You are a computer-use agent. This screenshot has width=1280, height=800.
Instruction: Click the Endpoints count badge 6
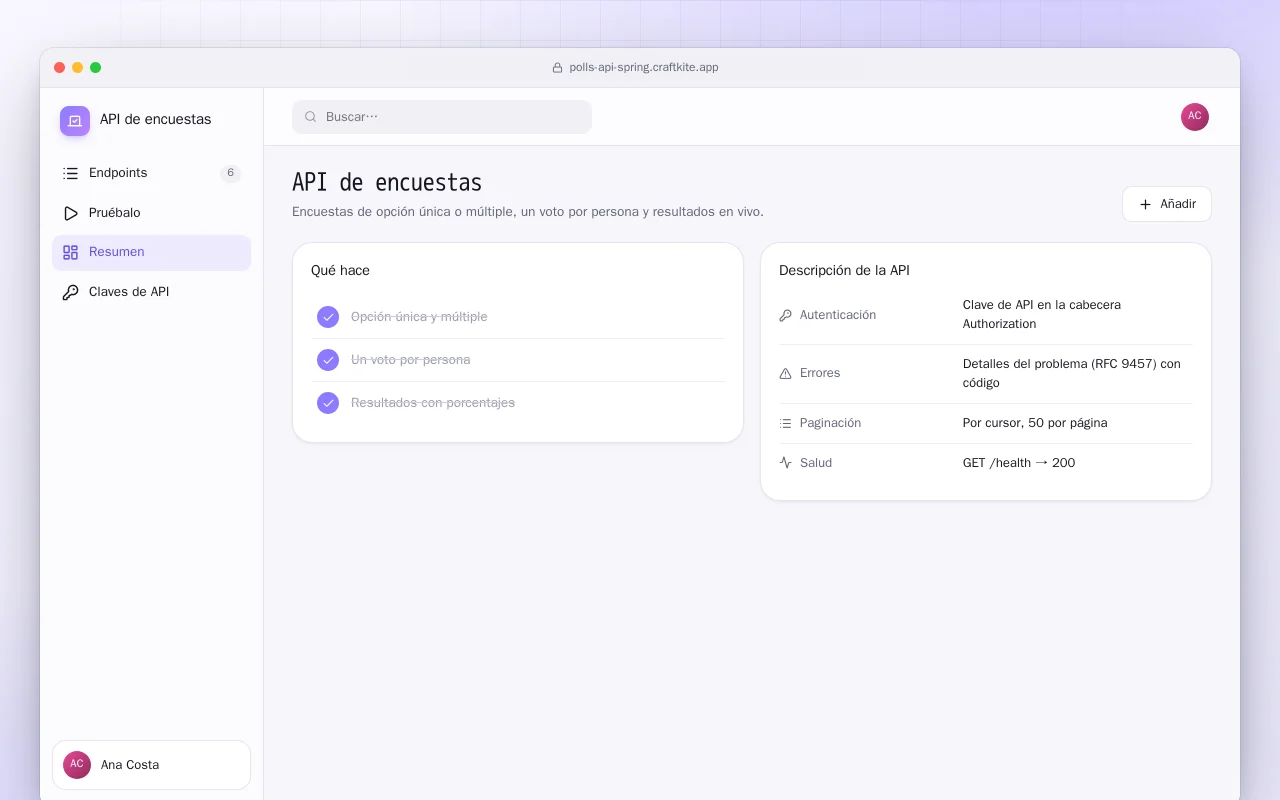230,173
